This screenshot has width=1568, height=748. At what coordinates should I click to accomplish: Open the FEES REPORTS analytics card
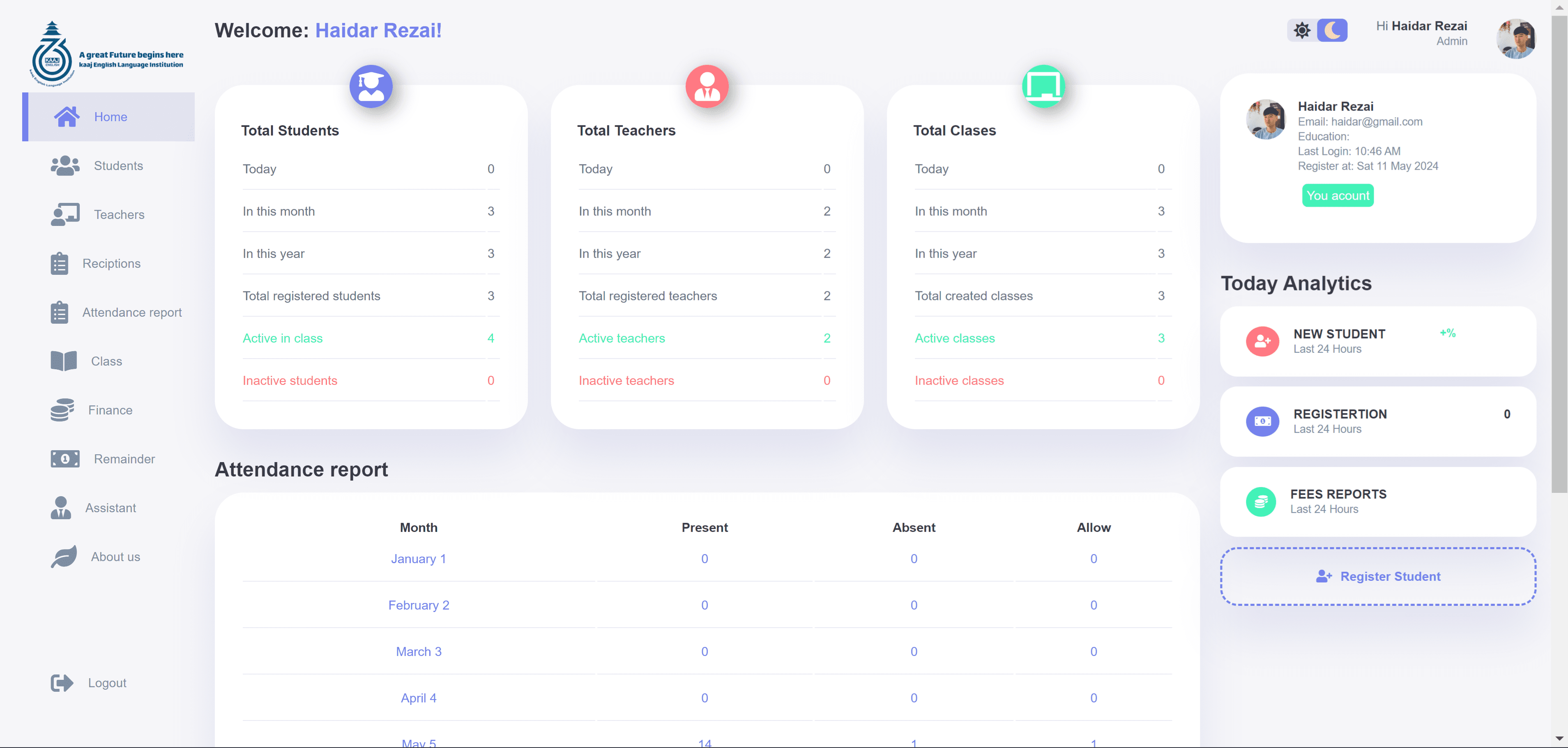1377,502
